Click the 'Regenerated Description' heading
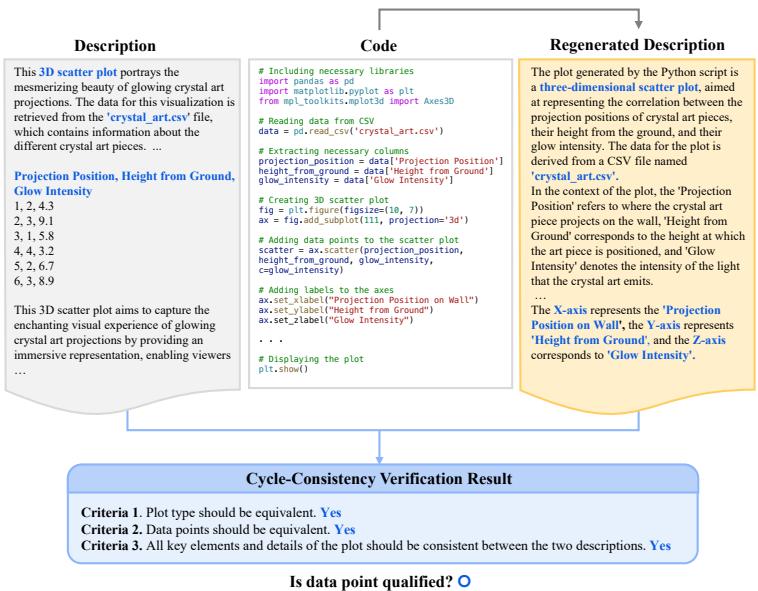The width and height of the screenshot is (758, 591). [x=638, y=45]
